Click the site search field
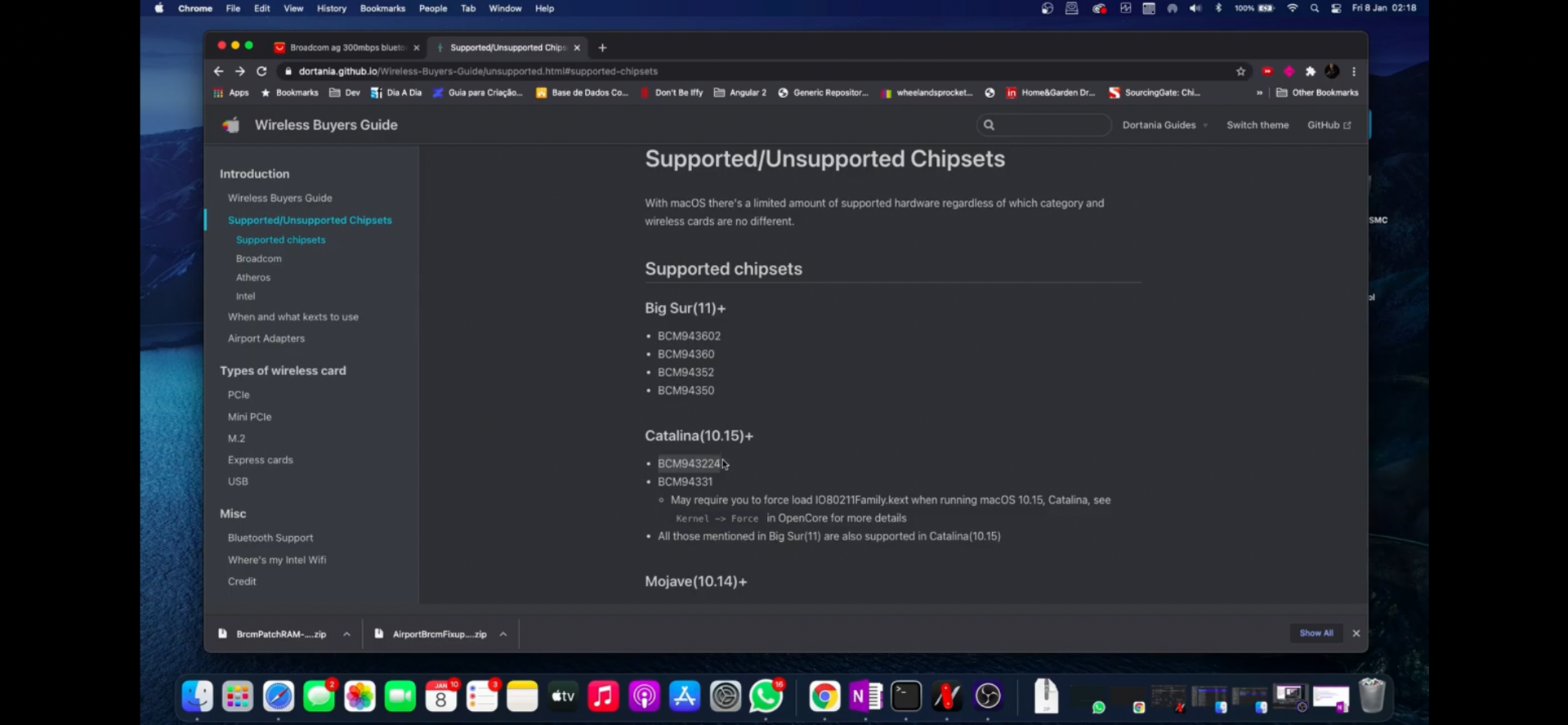Image resolution: width=1568 pixels, height=725 pixels. pos(1043,125)
